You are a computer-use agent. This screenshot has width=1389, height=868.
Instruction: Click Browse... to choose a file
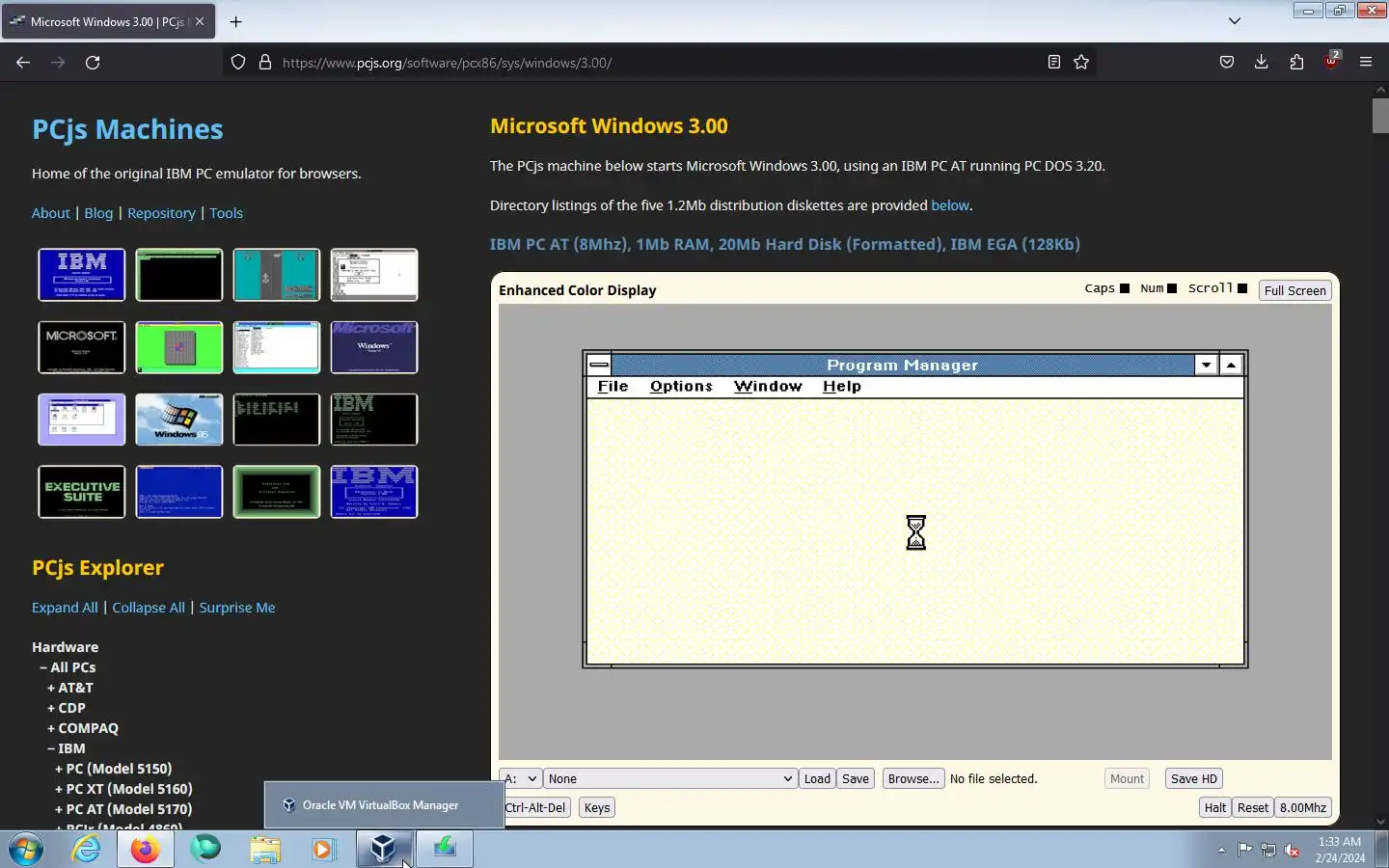coord(912,778)
